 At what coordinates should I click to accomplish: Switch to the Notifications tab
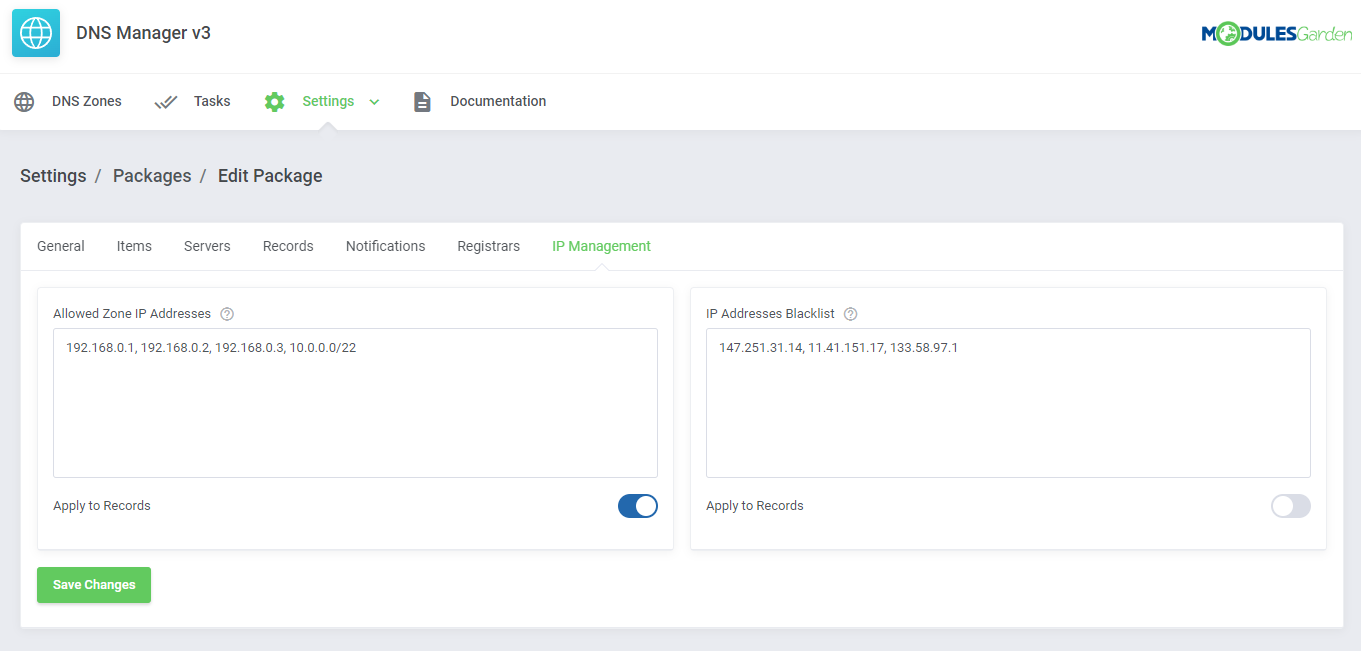(385, 246)
